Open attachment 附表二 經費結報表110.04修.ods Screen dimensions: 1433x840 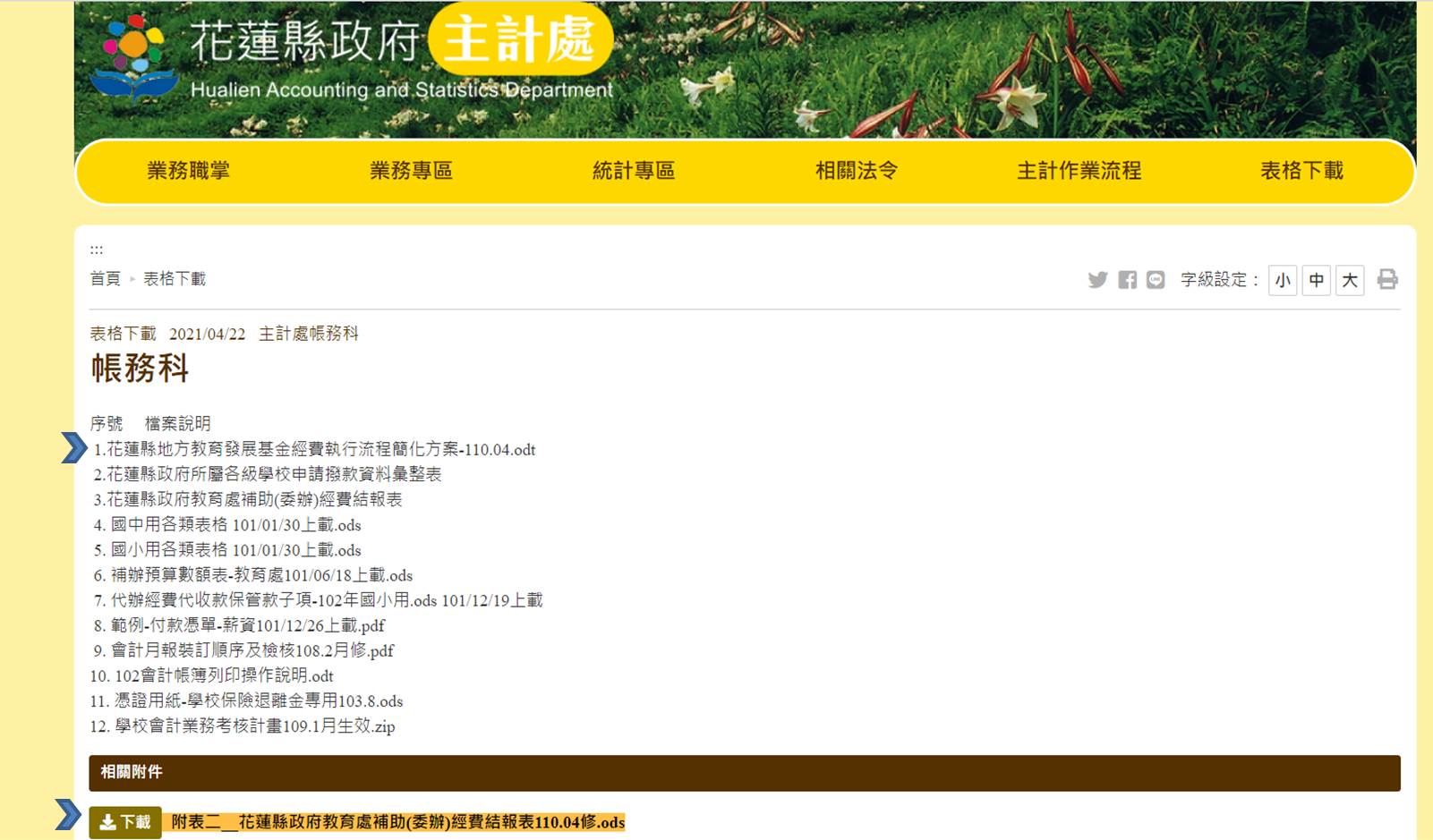coord(398,822)
